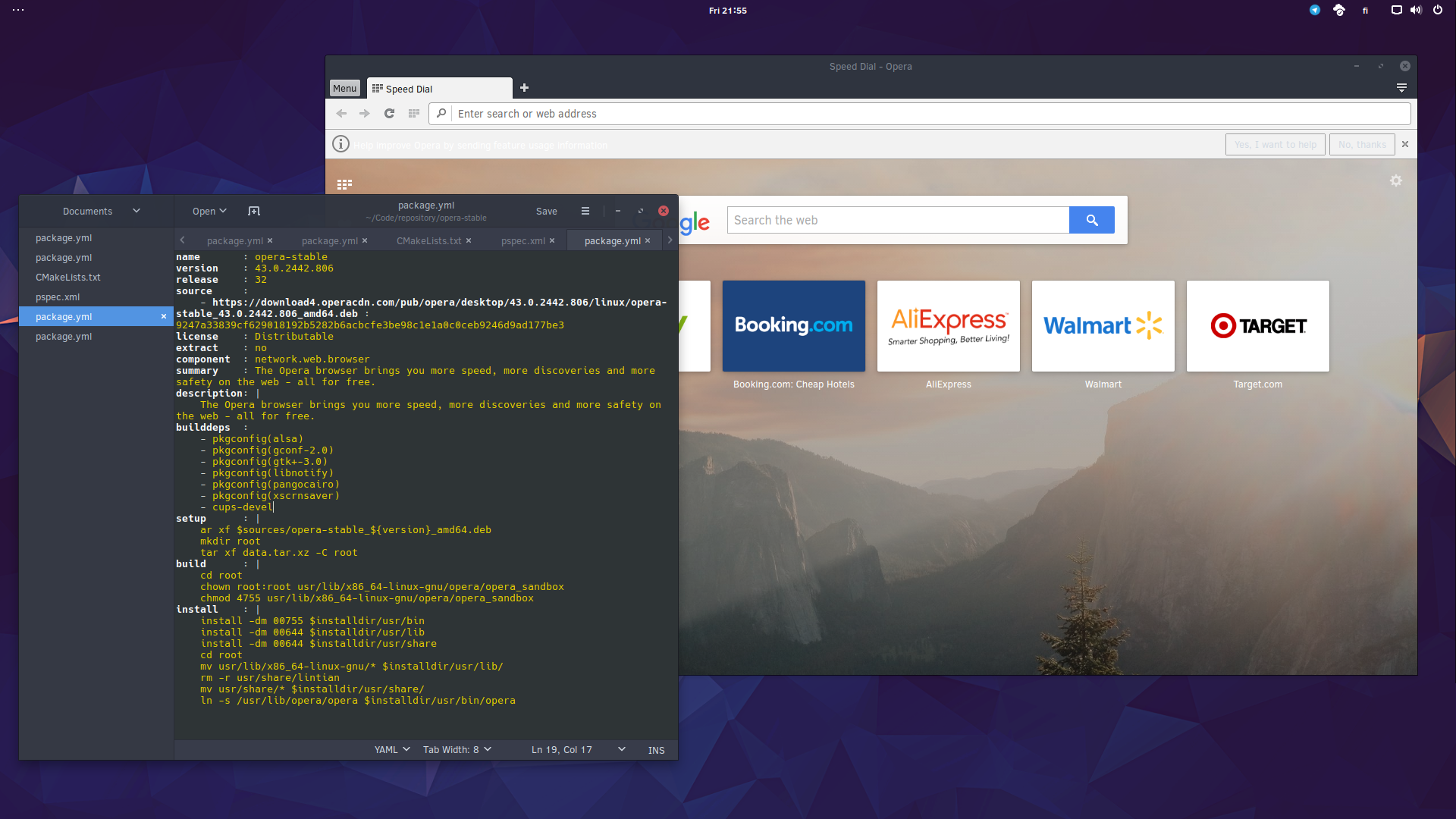
Task: Click the blue web search button
Action: (x=1092, y=220)
